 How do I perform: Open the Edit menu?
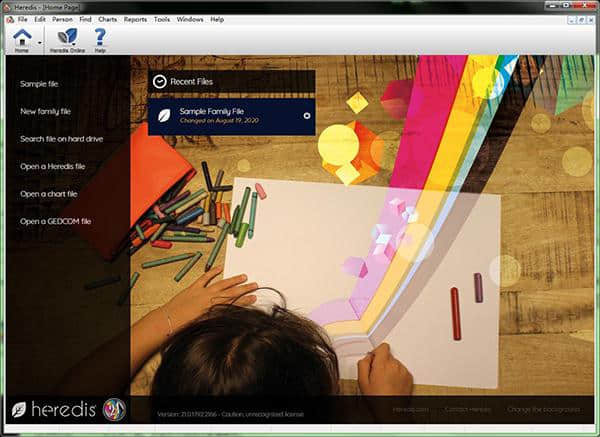pos(40,19)
